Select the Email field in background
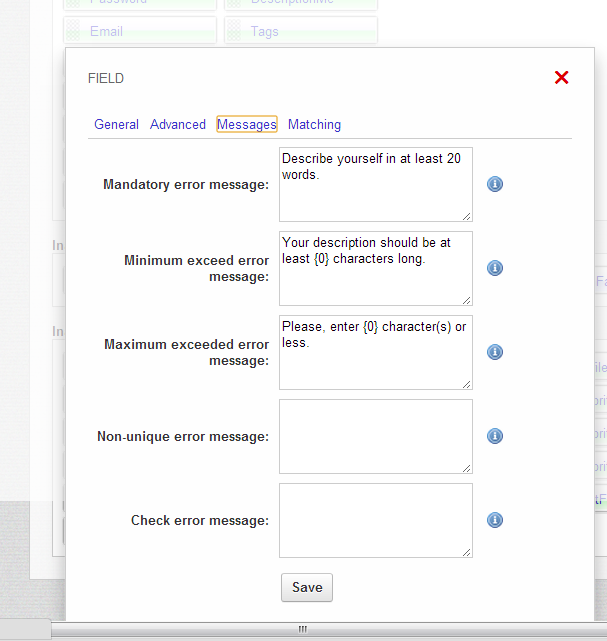Screen dimensions: 607x641 coord(140,31)
